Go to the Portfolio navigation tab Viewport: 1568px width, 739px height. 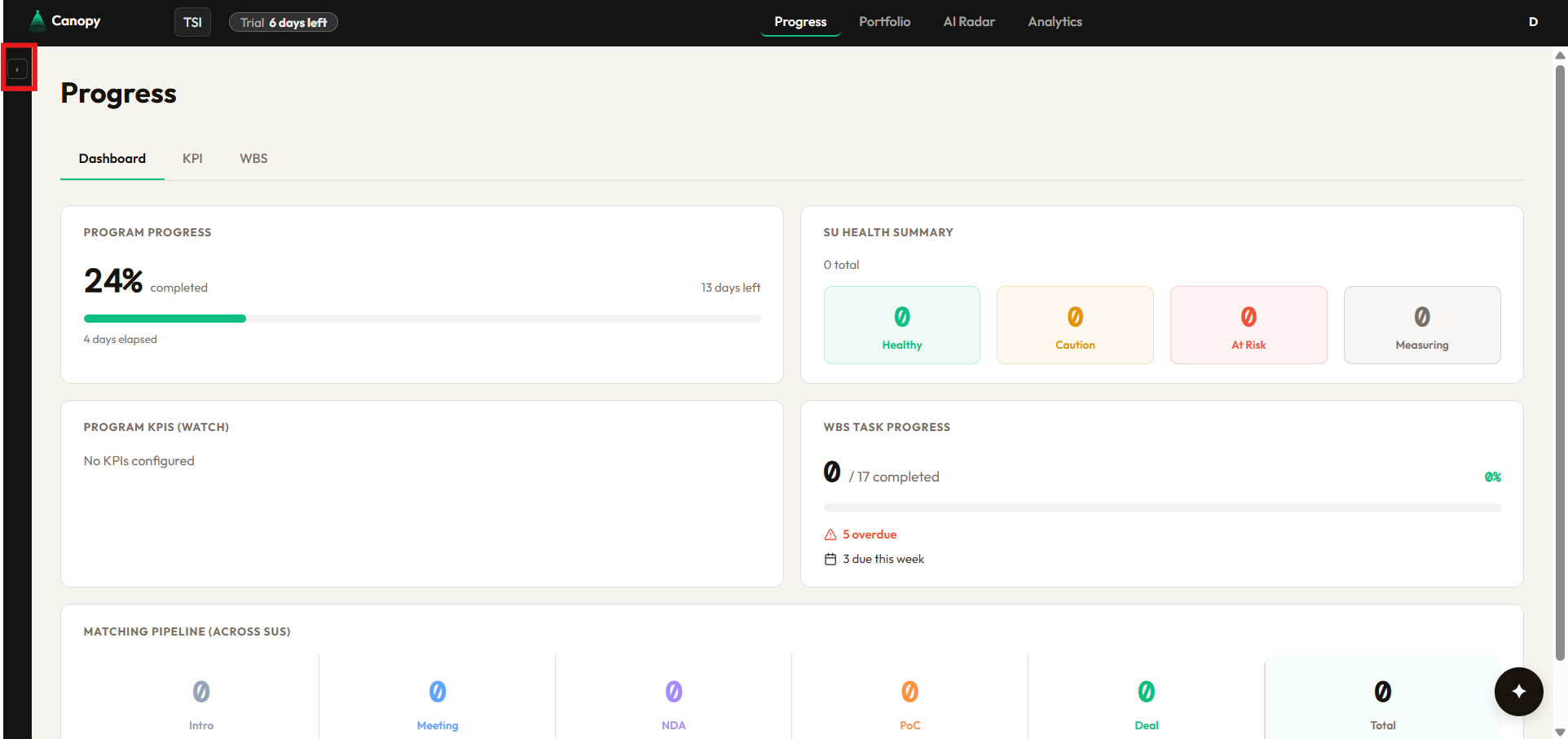pyautogui.click(x=884, y=22)
